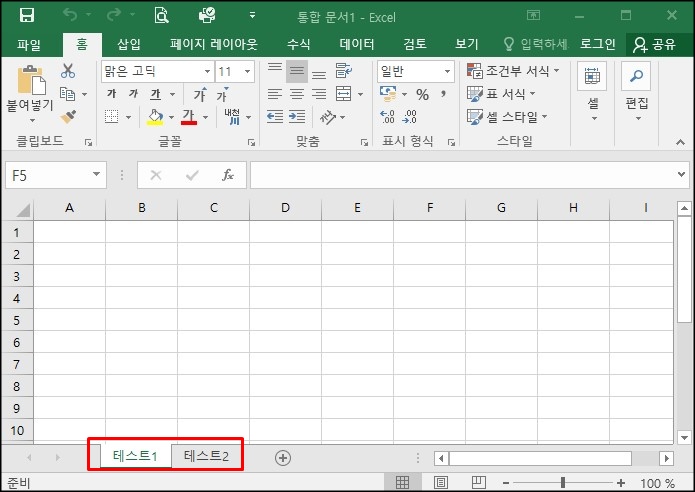Toggle middle vertical alignment
The width and height of the screenshot is (695, 492).
coord(297,70)
